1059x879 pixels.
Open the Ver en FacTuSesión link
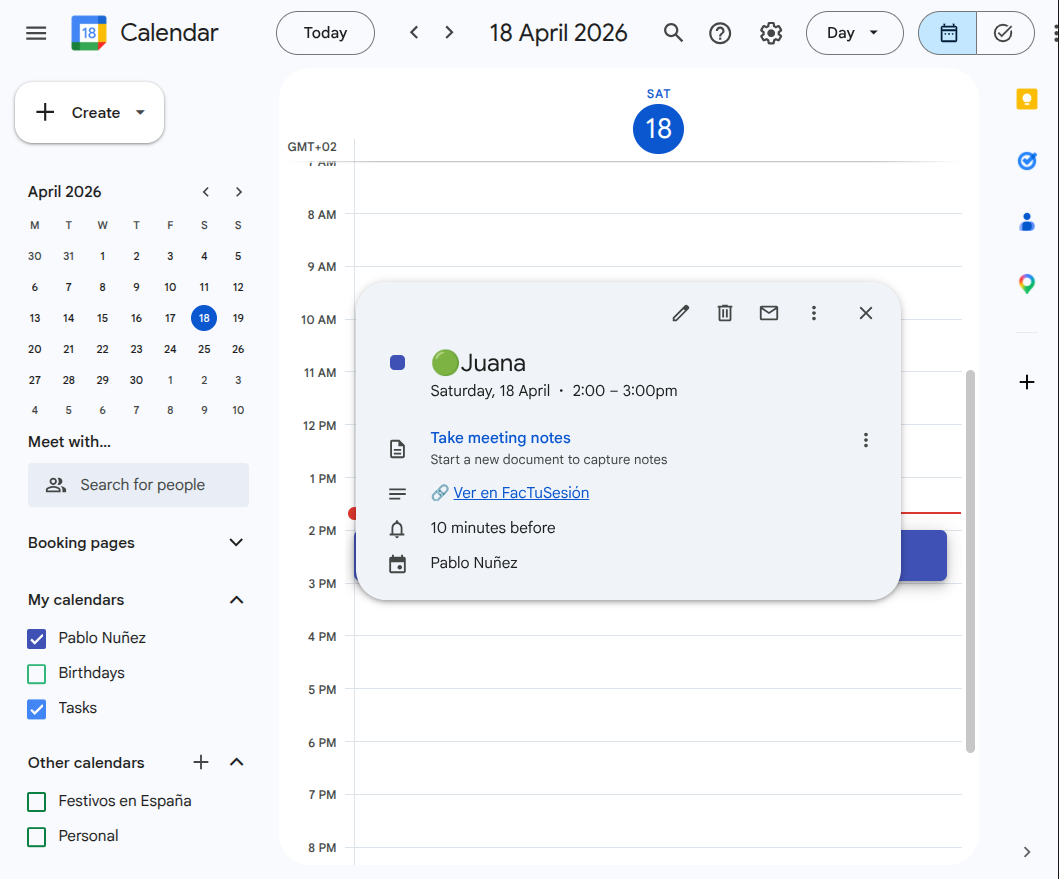pyautogui.click(x=521, y=492)
